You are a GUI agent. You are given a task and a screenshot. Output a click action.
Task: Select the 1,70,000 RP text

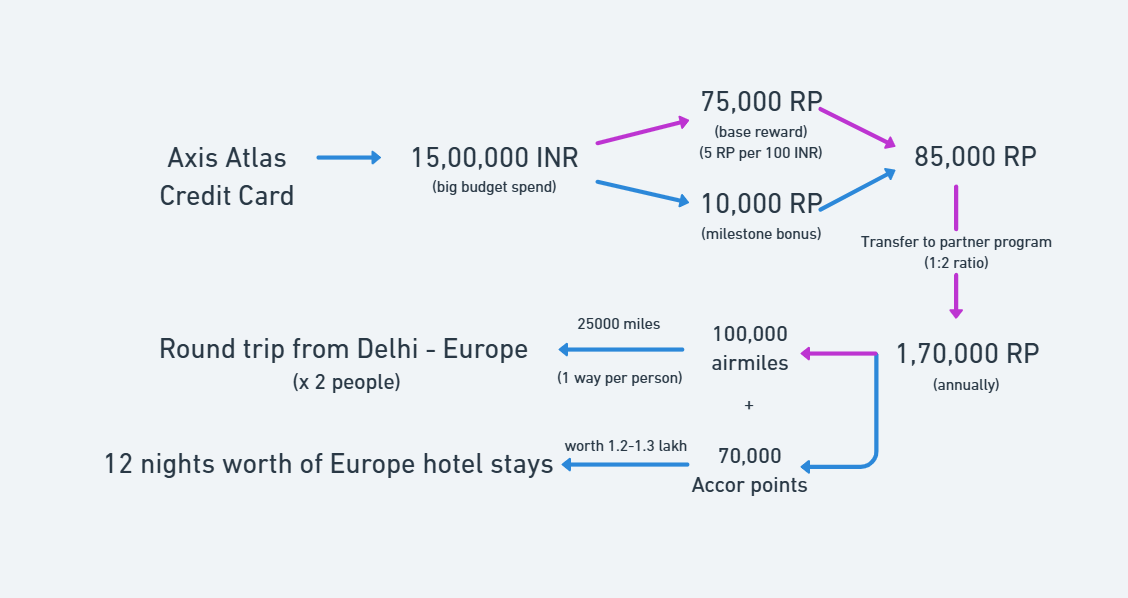point(967,354)
